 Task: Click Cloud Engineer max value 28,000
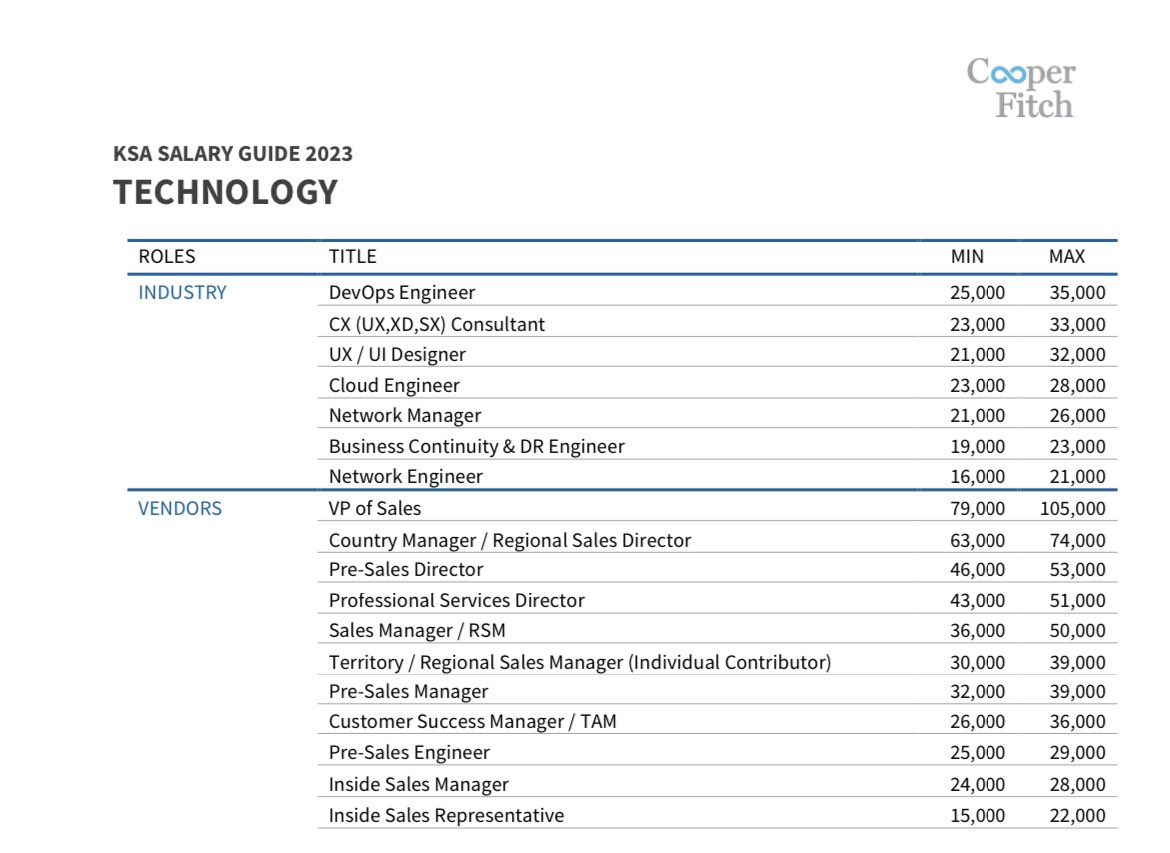1077,386
